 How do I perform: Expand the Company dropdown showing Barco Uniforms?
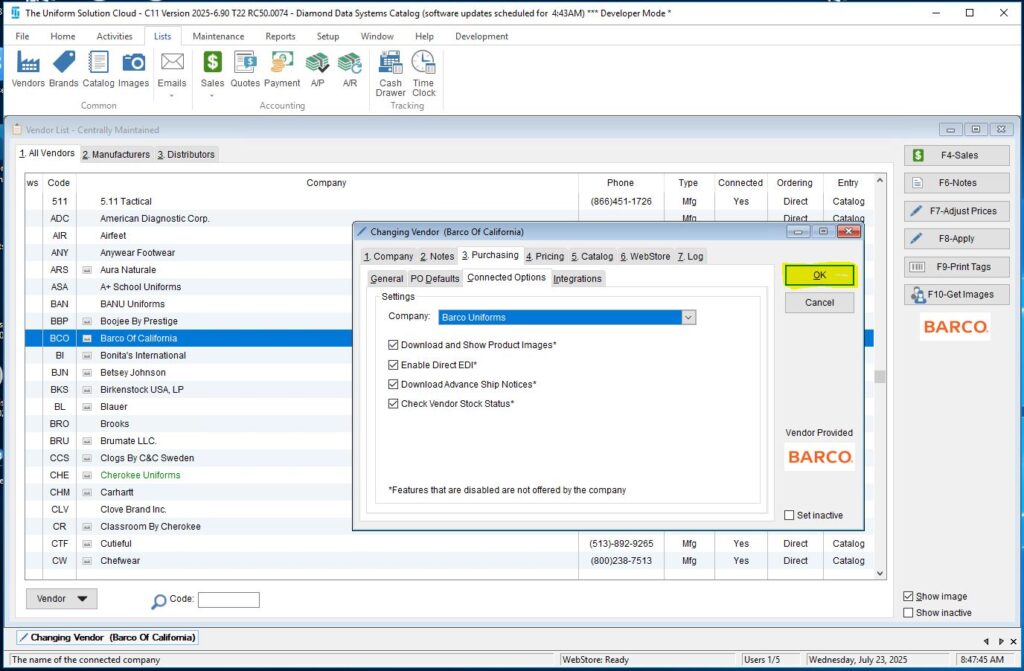(688, 317)
